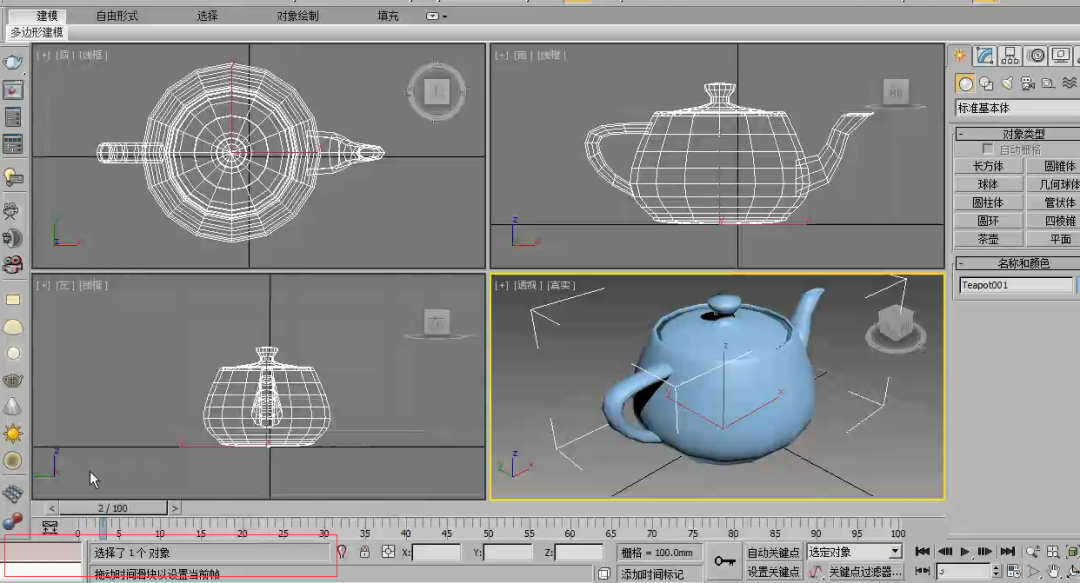Open the 标准基本体 primitives dropdown
The height and width of the screenshot is (583, 1080).
tap(1013, 107)
